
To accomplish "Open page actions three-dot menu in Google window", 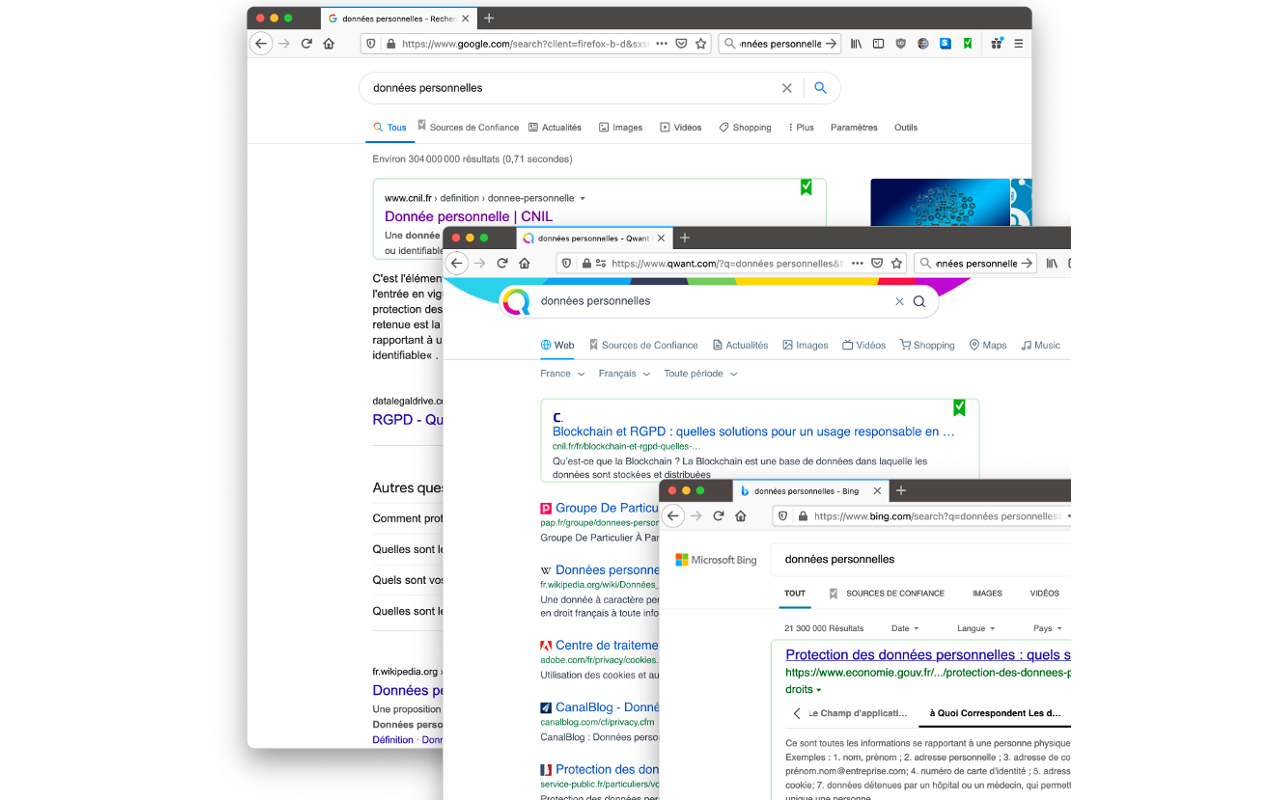I will 661,44.
